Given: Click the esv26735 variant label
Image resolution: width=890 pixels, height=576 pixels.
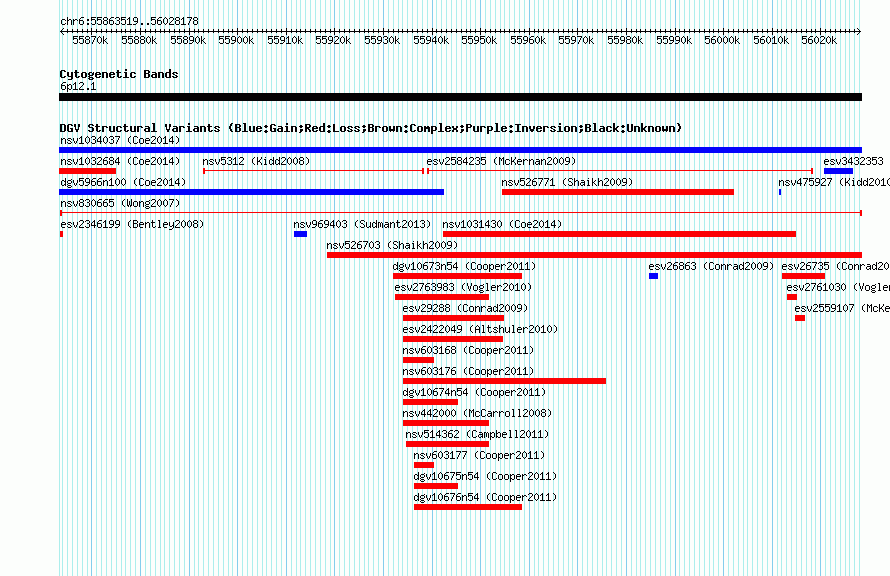Looking at the screenshot, I should pos(835,266).
